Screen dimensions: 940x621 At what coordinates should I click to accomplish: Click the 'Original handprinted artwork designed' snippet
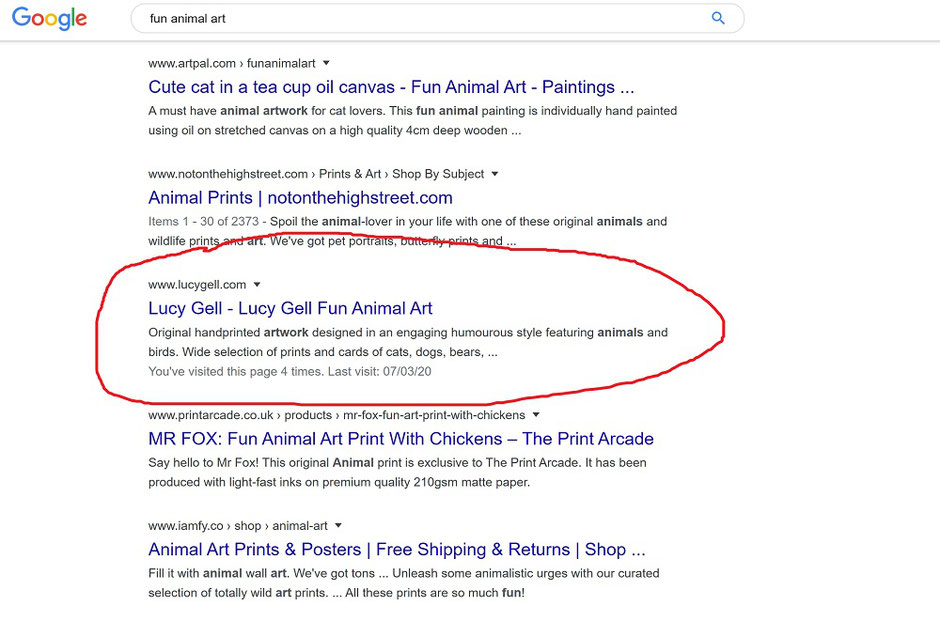408,342
